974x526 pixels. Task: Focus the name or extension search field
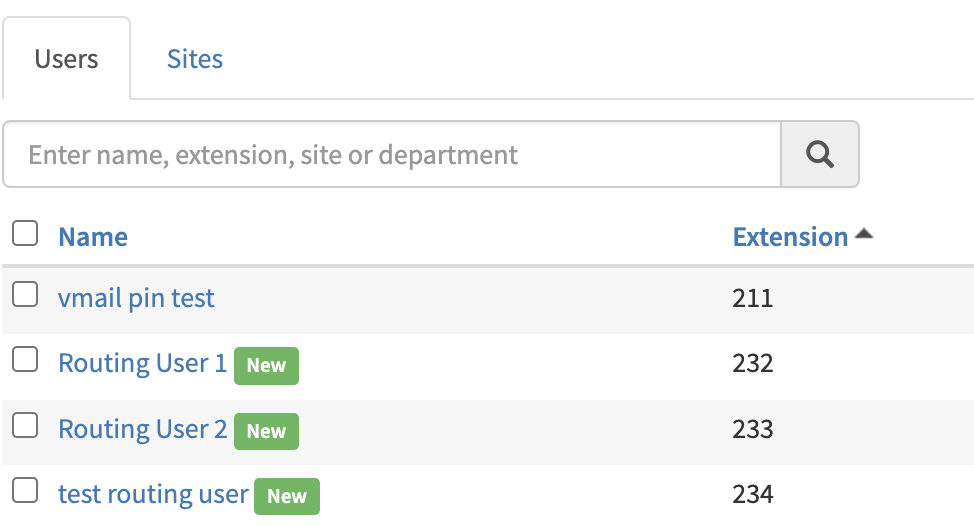[392, 155]
